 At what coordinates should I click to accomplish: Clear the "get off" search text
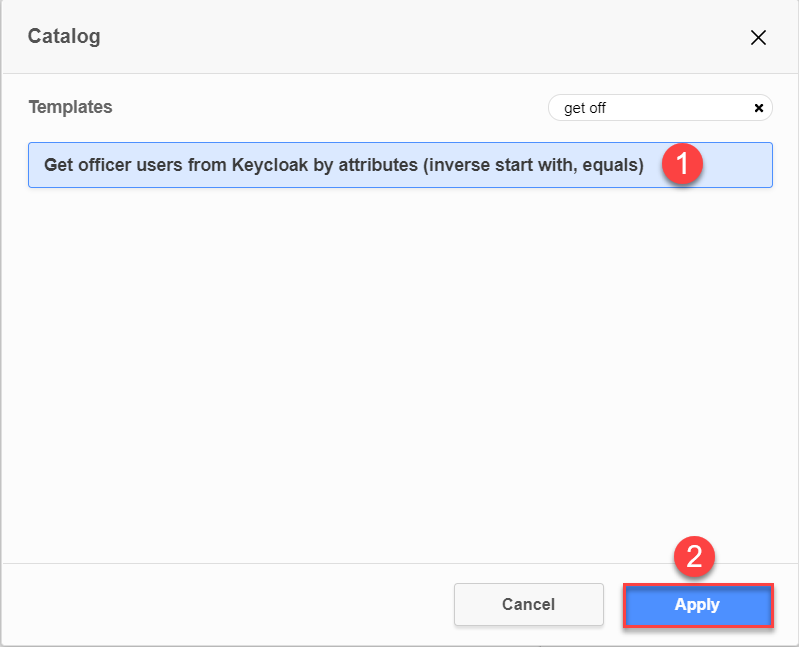pos(758,108)
